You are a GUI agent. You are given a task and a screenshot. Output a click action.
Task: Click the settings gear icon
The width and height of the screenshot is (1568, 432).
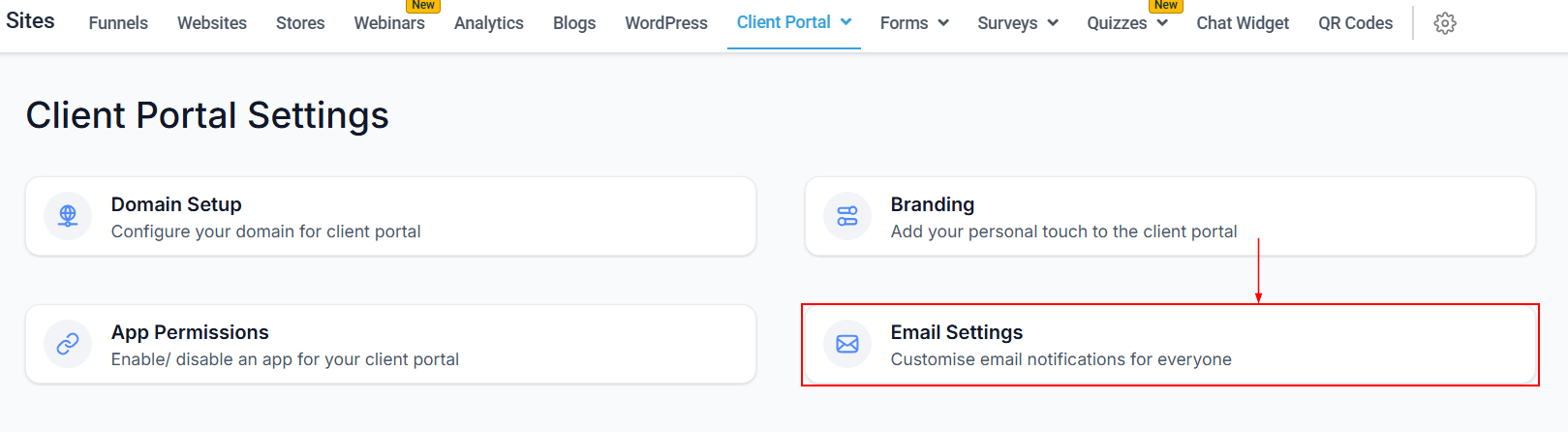[x=1445, y=23]
